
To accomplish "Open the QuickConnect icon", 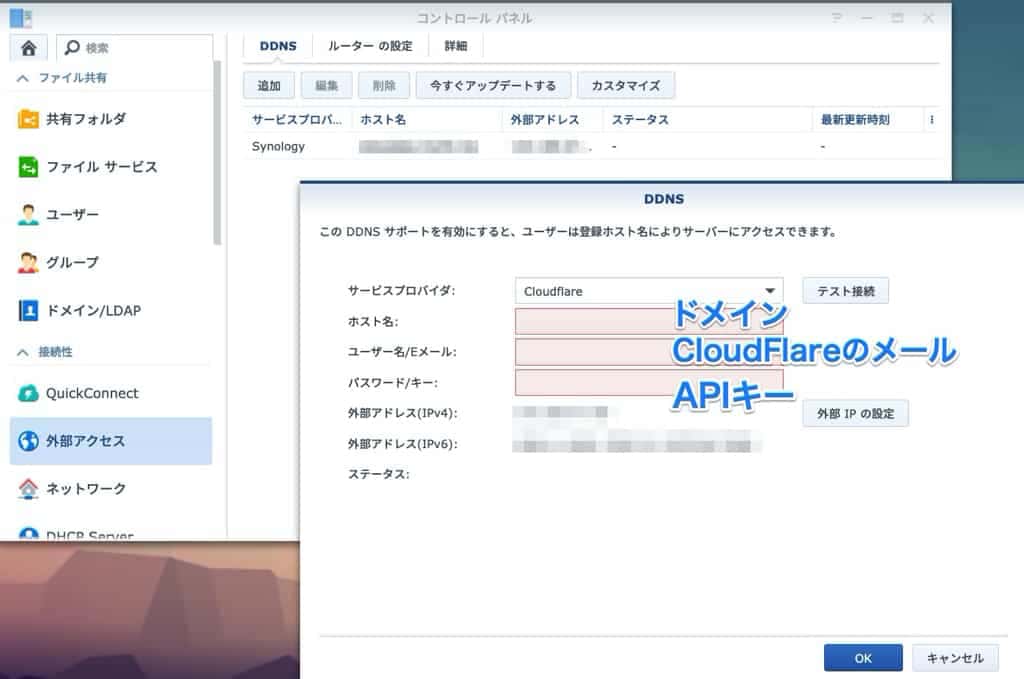I will (28, 394).
